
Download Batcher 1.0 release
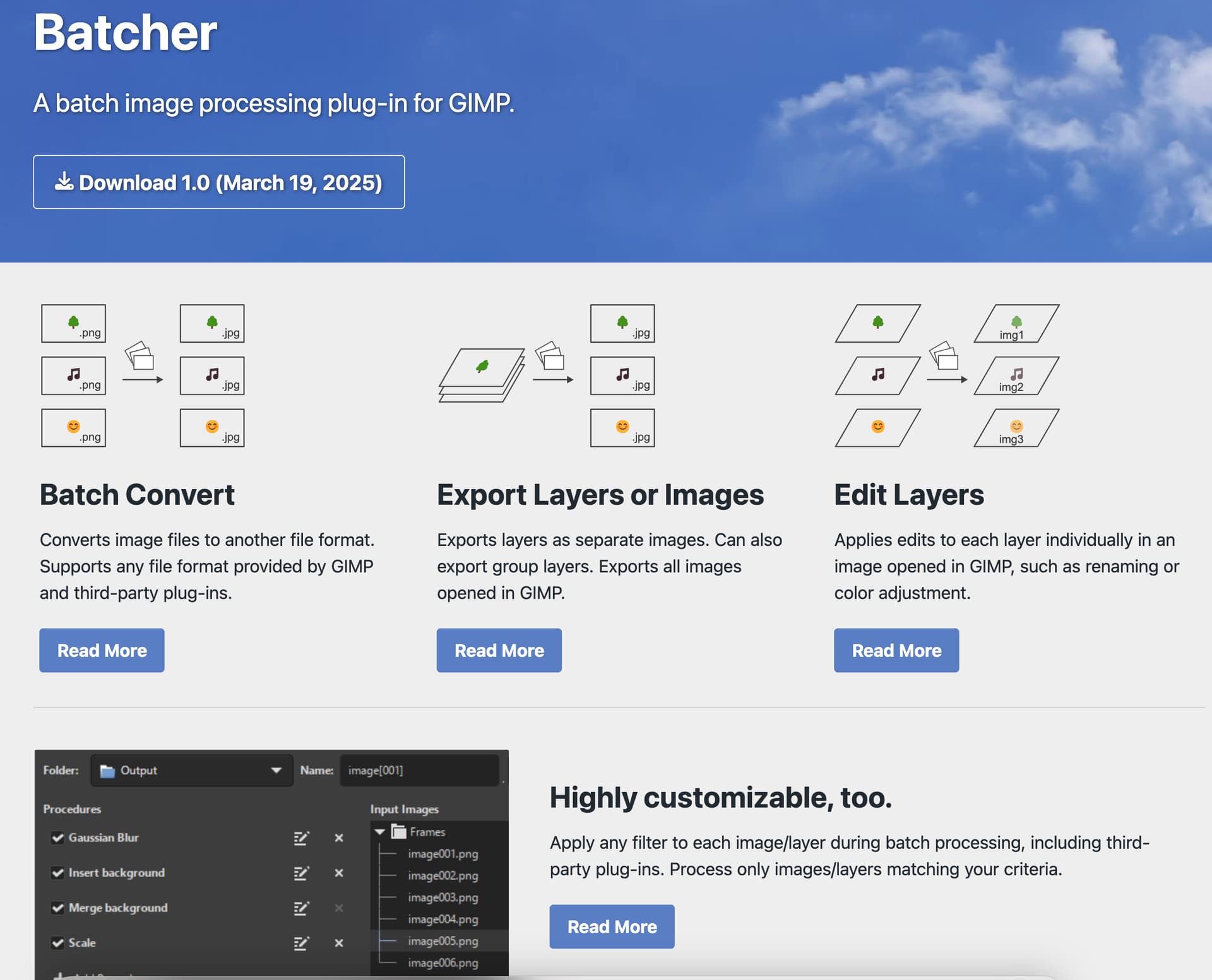[219, 182]
